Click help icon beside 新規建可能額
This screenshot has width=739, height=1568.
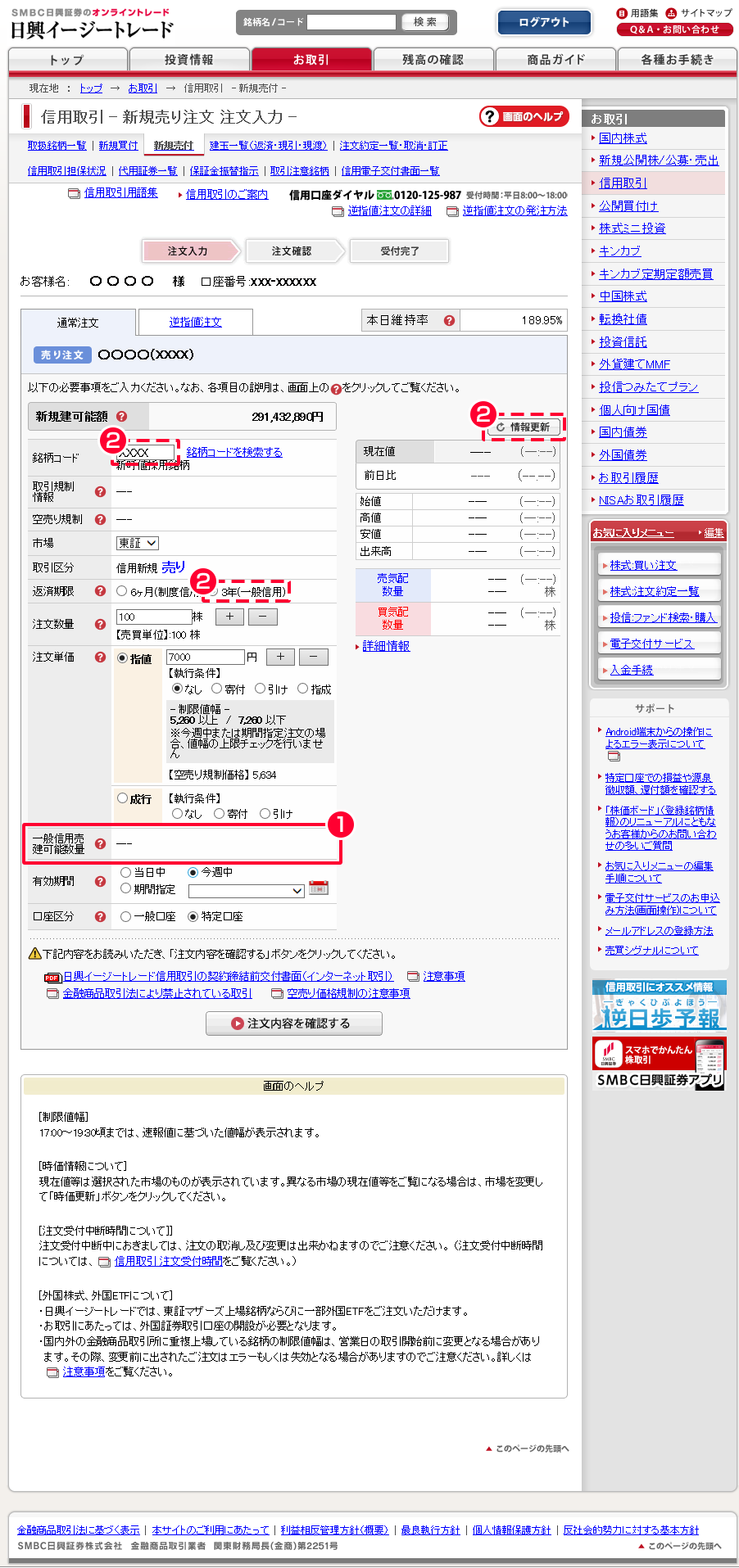[121, 417]
